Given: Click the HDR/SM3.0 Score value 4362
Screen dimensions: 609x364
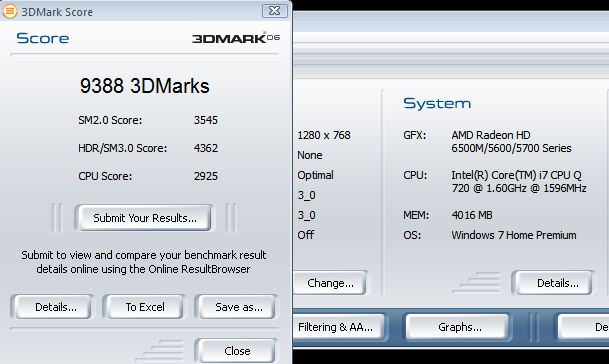Looking at the screenshot, I should [x=206, y=148].
